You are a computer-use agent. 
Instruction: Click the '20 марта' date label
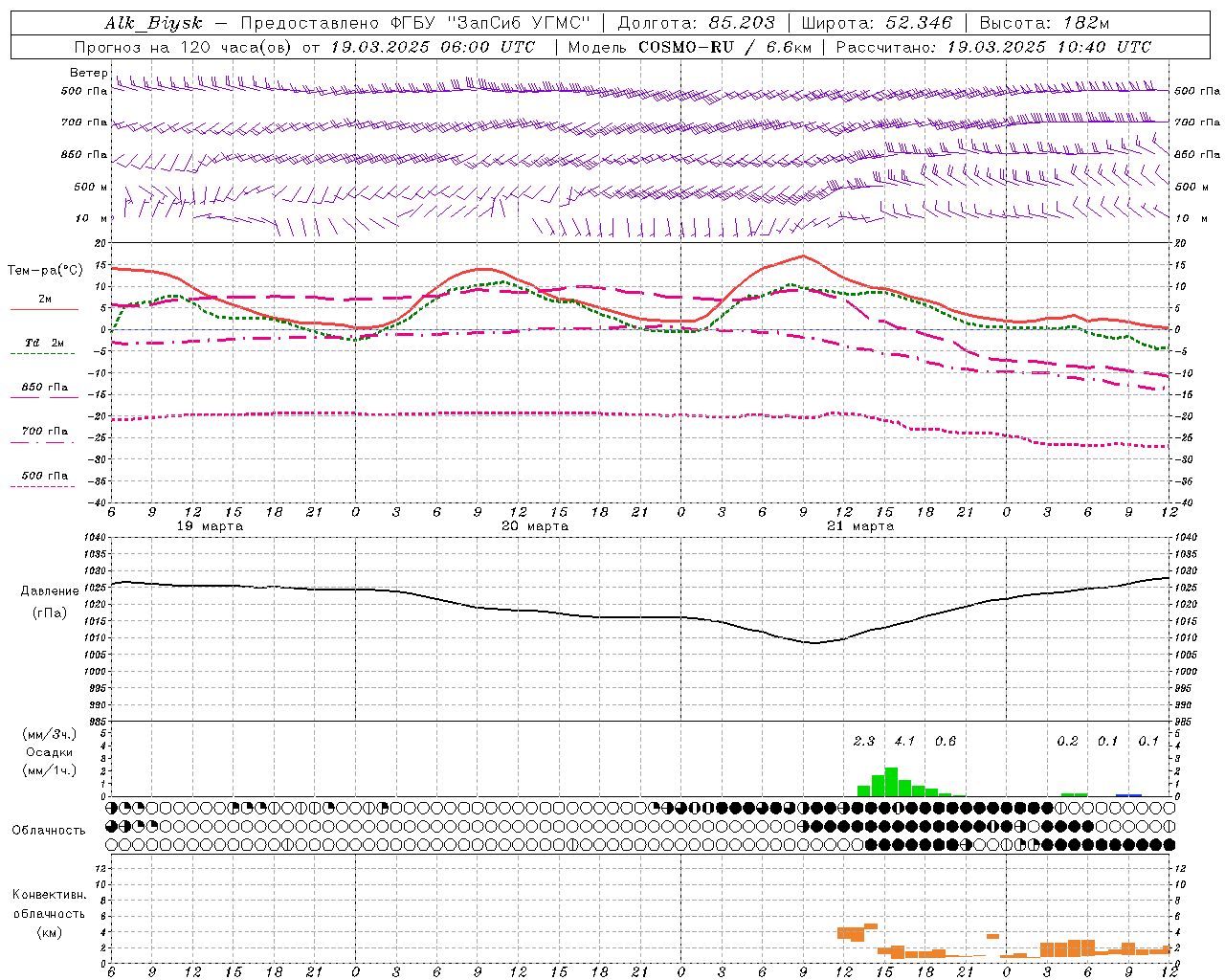click(536, 526)
